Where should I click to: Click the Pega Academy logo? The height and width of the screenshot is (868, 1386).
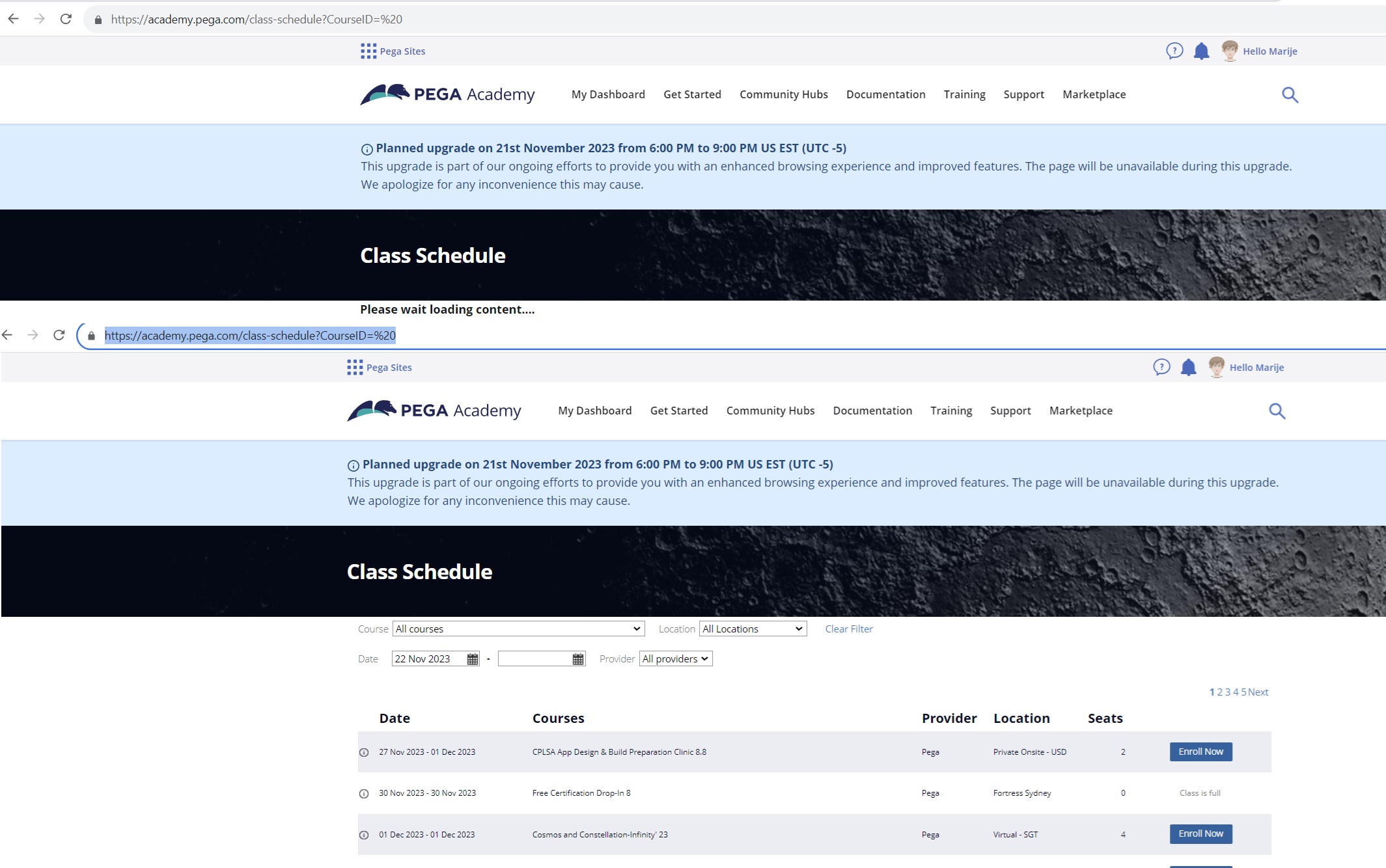(434, 410)
